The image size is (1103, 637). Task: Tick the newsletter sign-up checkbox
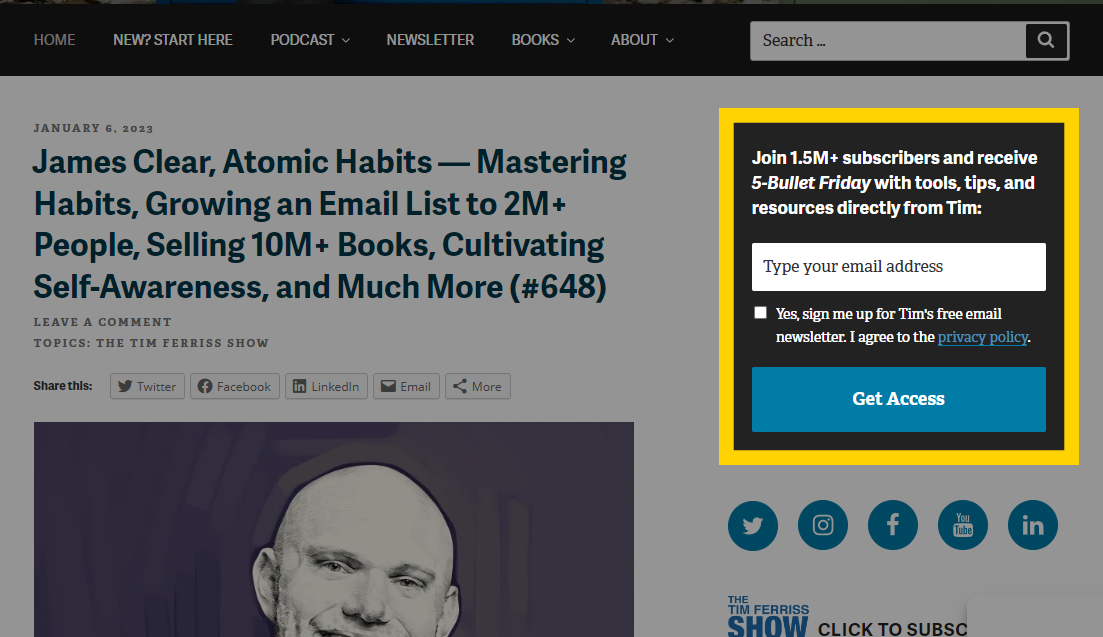(x=760, y=313)
